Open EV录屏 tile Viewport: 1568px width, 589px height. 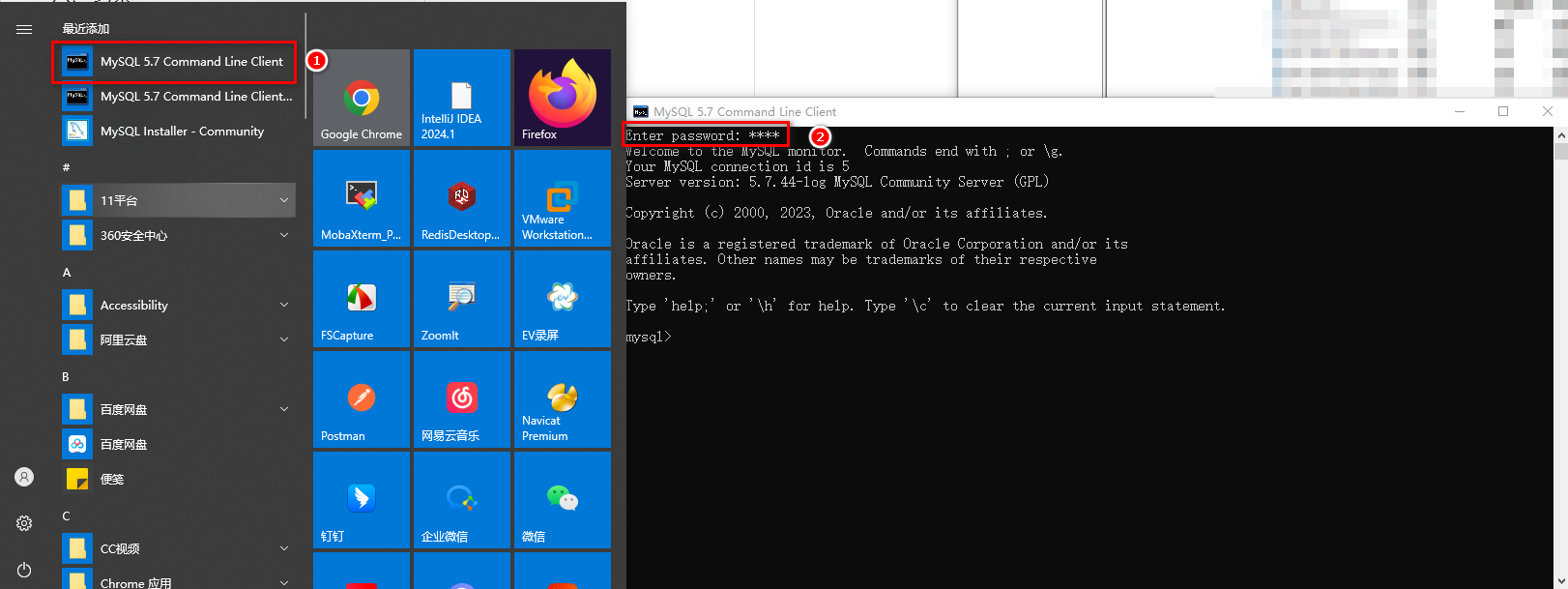tap(563, 299)
